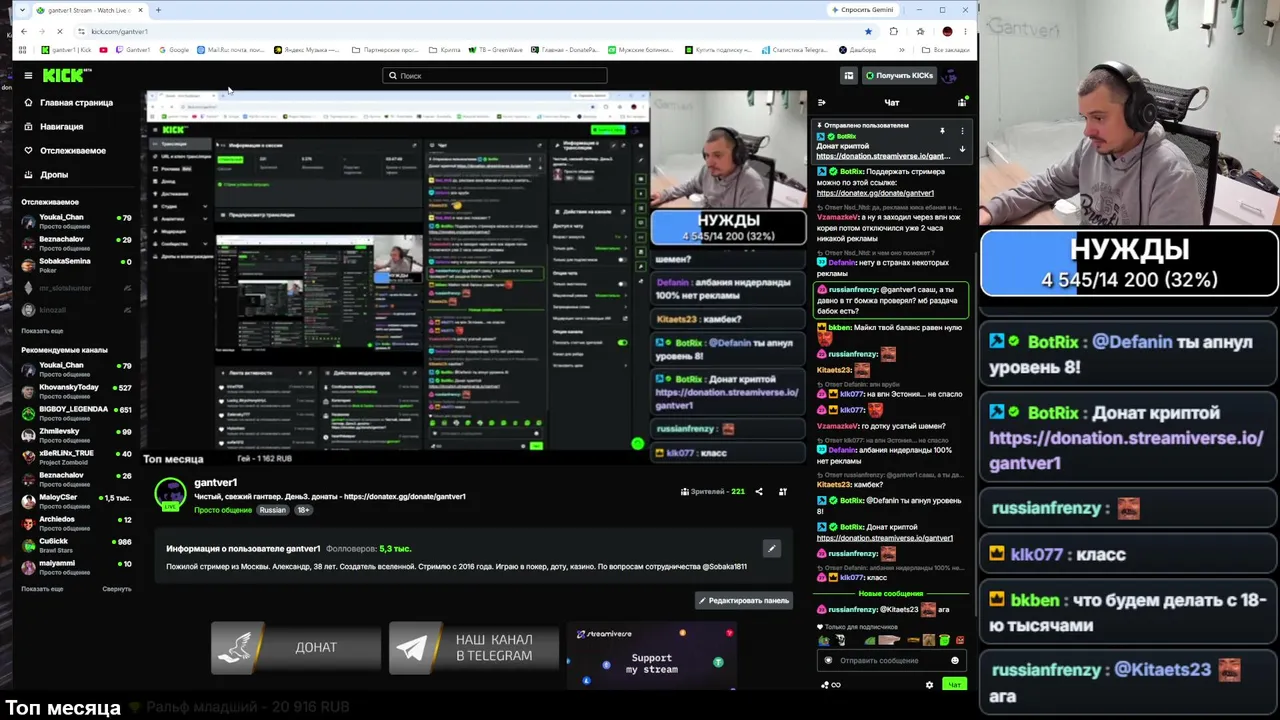Open the Крипта bookmarks folder

pos(446,50)
